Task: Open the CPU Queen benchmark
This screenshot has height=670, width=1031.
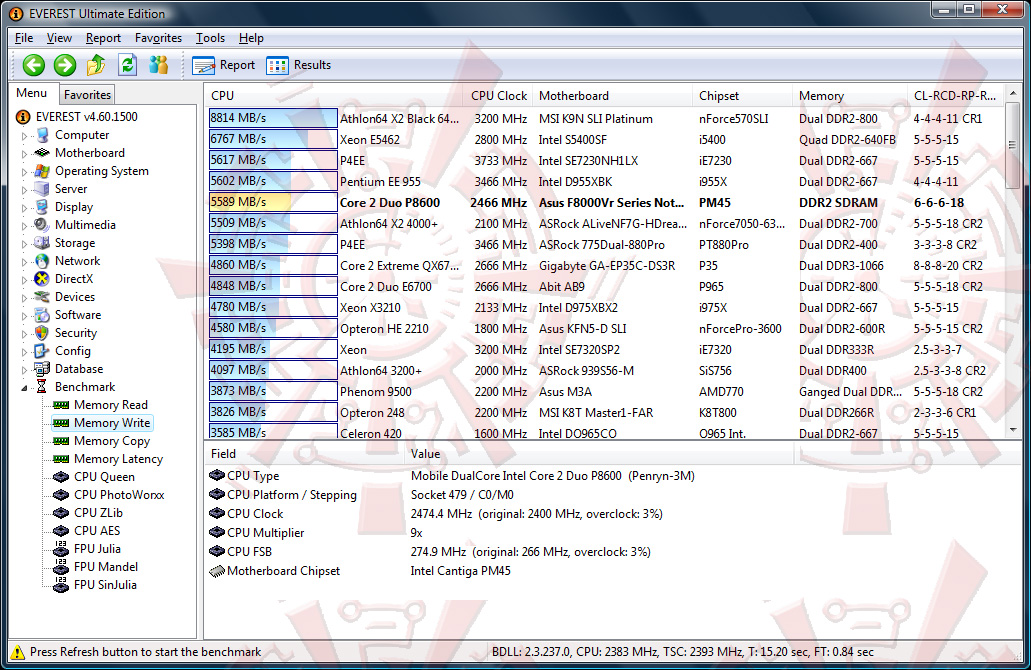Action: point(104,477)
